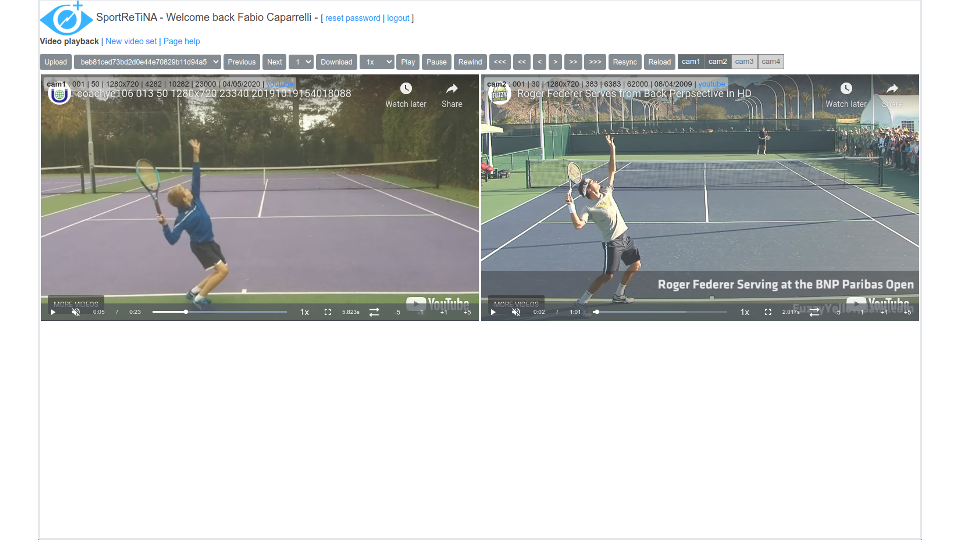Toggle loop icon on left video

coord(374,312)
